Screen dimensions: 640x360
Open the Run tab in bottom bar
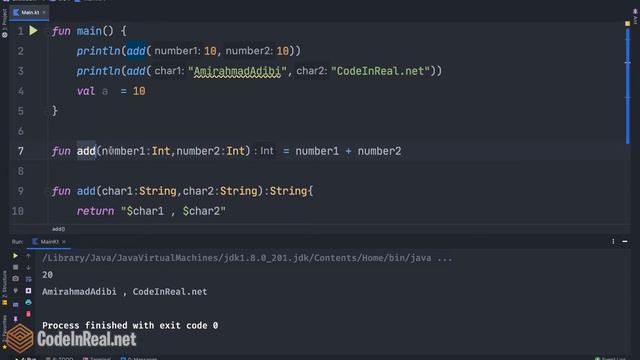26,358
